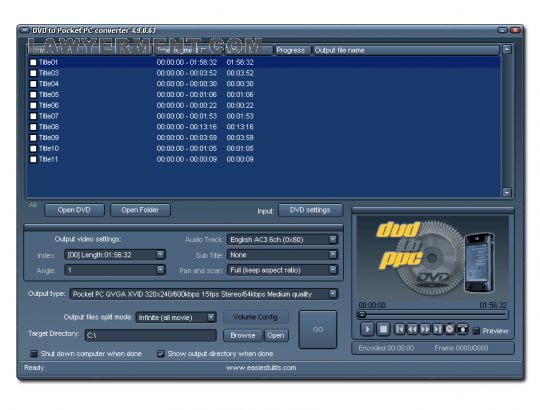Click the Encoded 00:00:00 readout
540x410 pixels.
point(386,348)
